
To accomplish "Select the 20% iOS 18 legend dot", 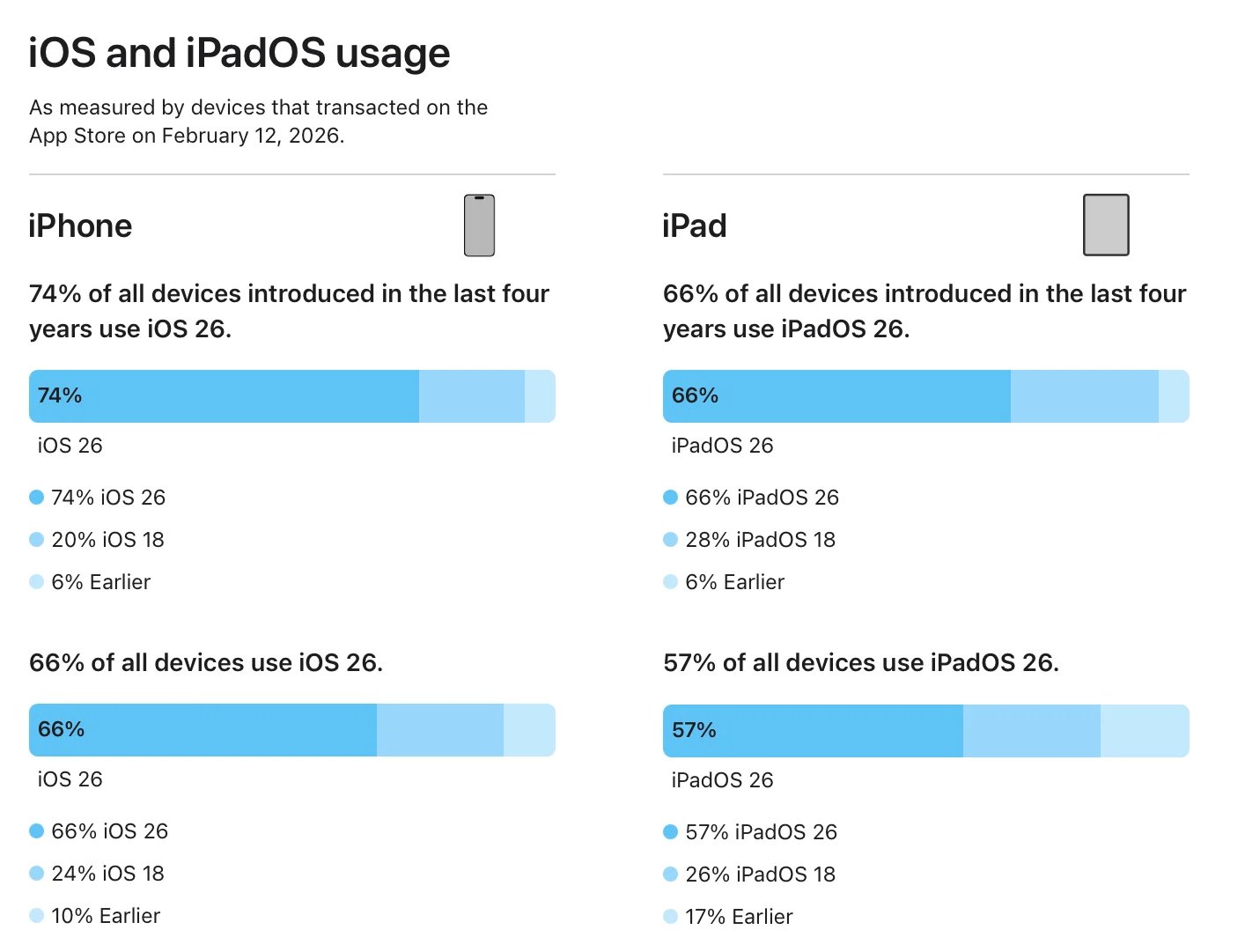I will (37, 540).
